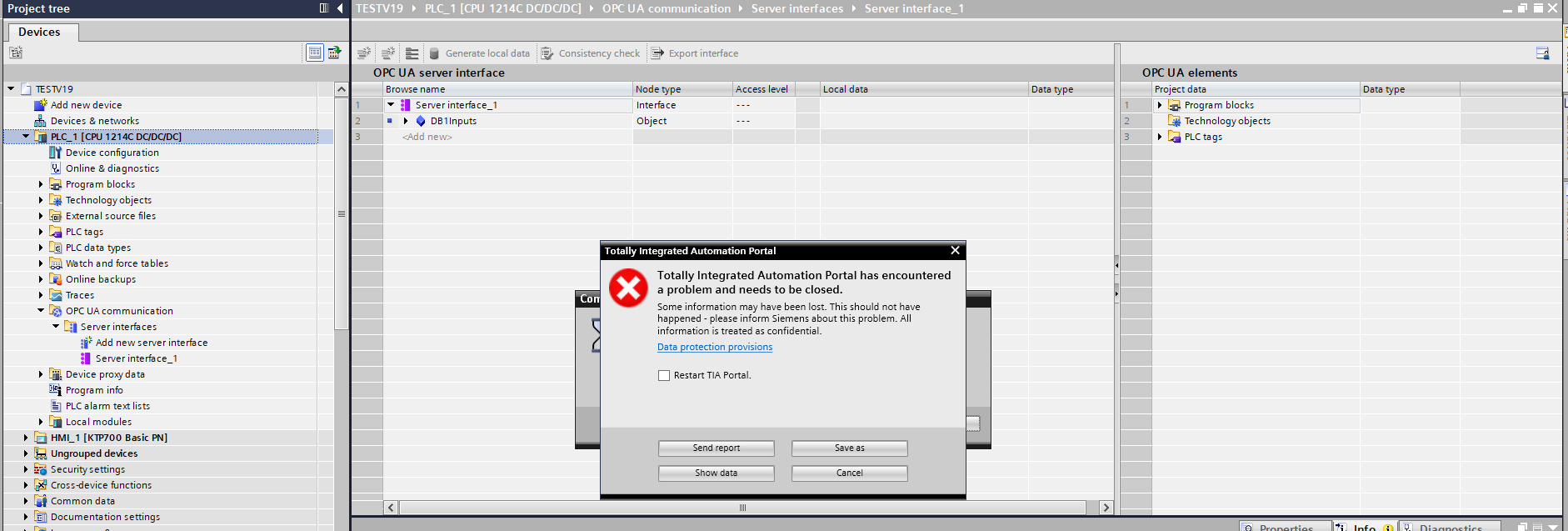Open PLC alarm text lists
Viewport: 1568px width, 531px height.
[107, 406]
